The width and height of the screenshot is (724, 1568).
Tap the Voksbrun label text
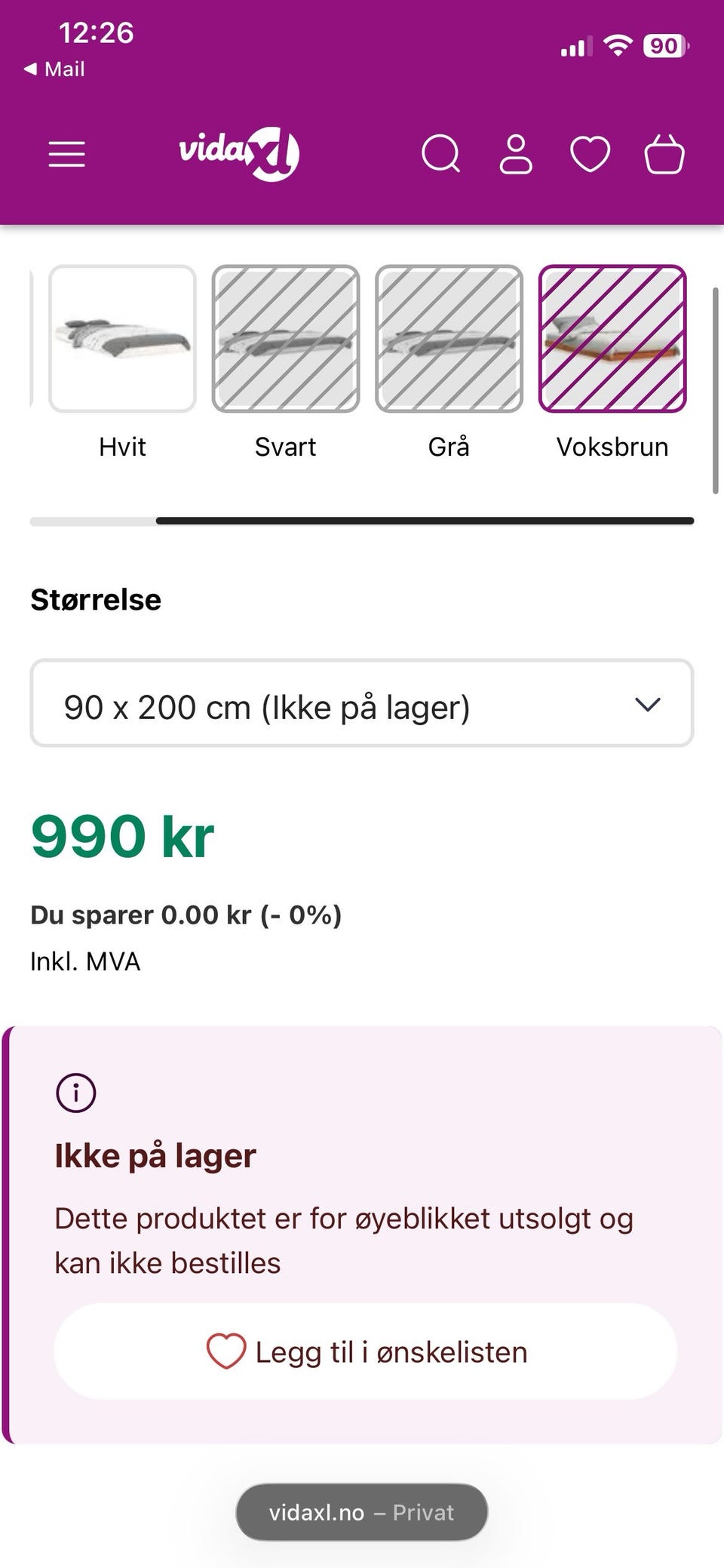(x=612, y=447)
